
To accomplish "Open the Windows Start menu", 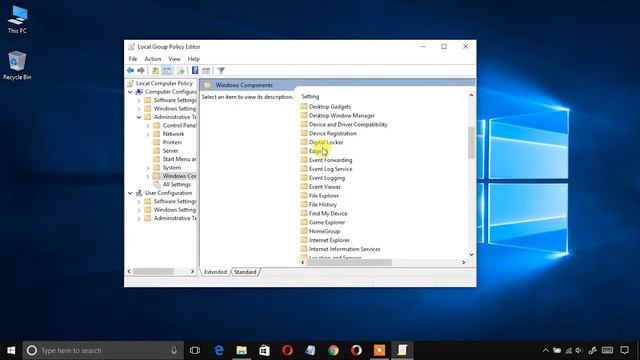I will (x=11, y=350).
